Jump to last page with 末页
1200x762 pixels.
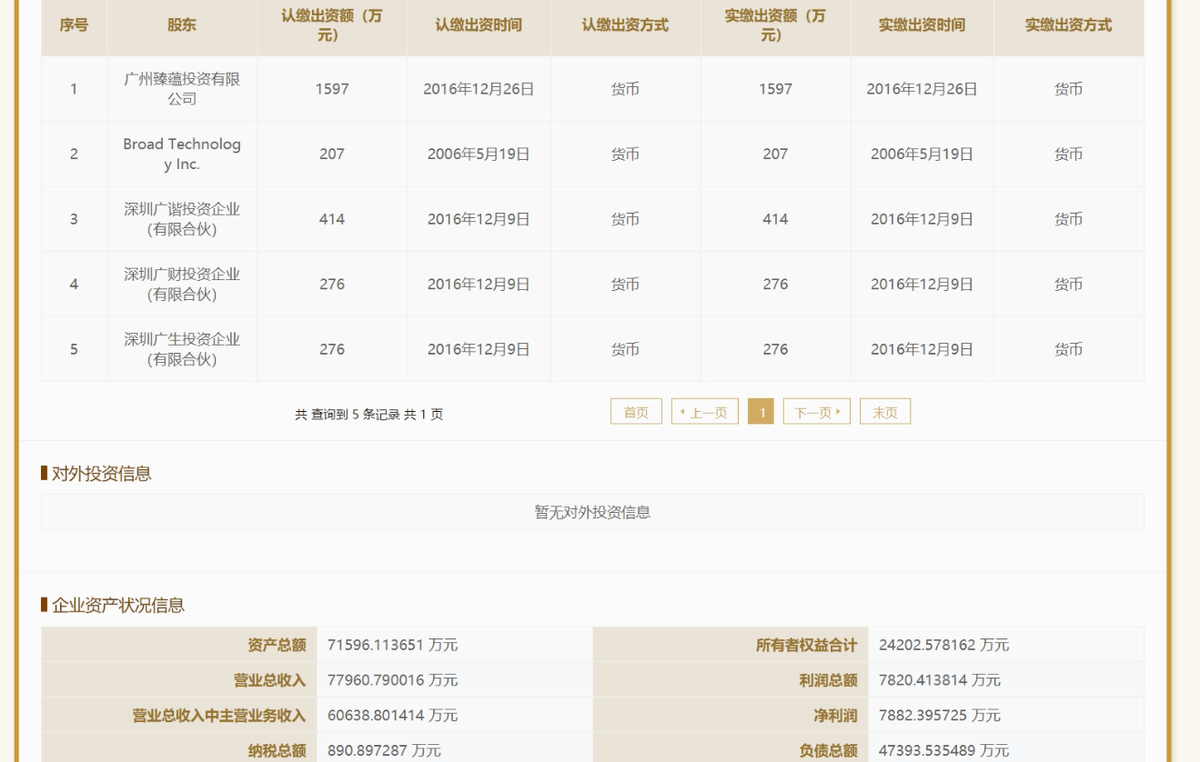[x=885, y=412]
